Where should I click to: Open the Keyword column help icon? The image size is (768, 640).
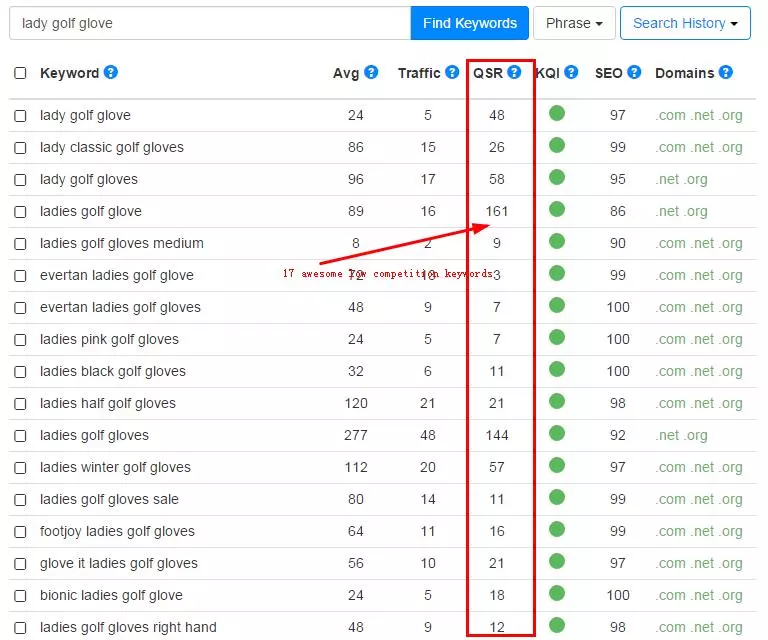[x=111, y=72]
